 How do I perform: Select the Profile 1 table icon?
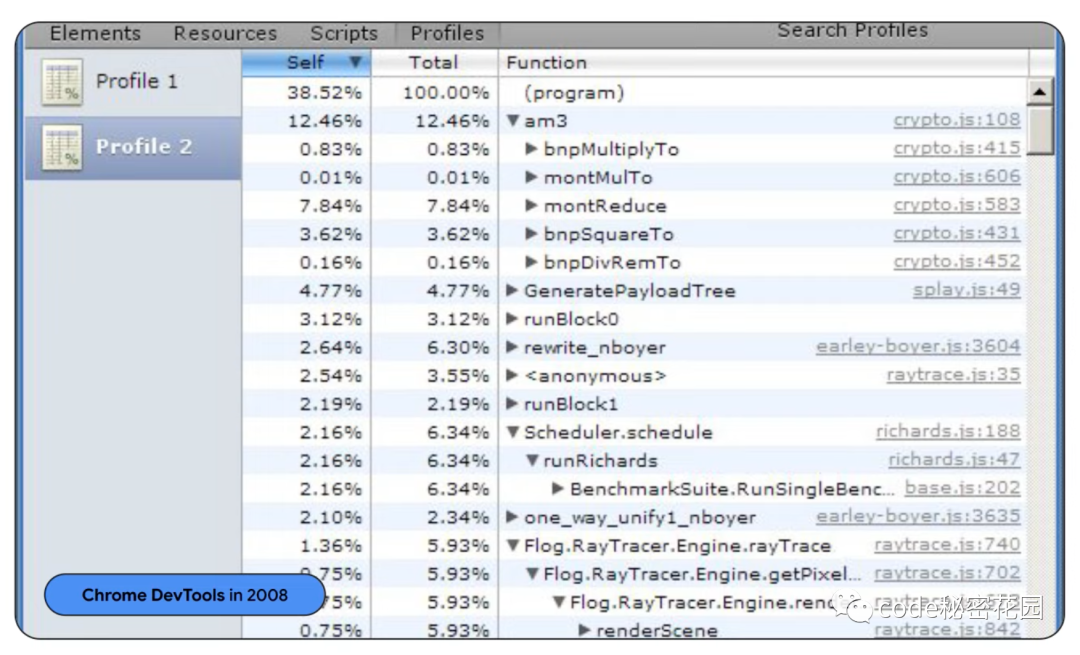pos(62,82)
